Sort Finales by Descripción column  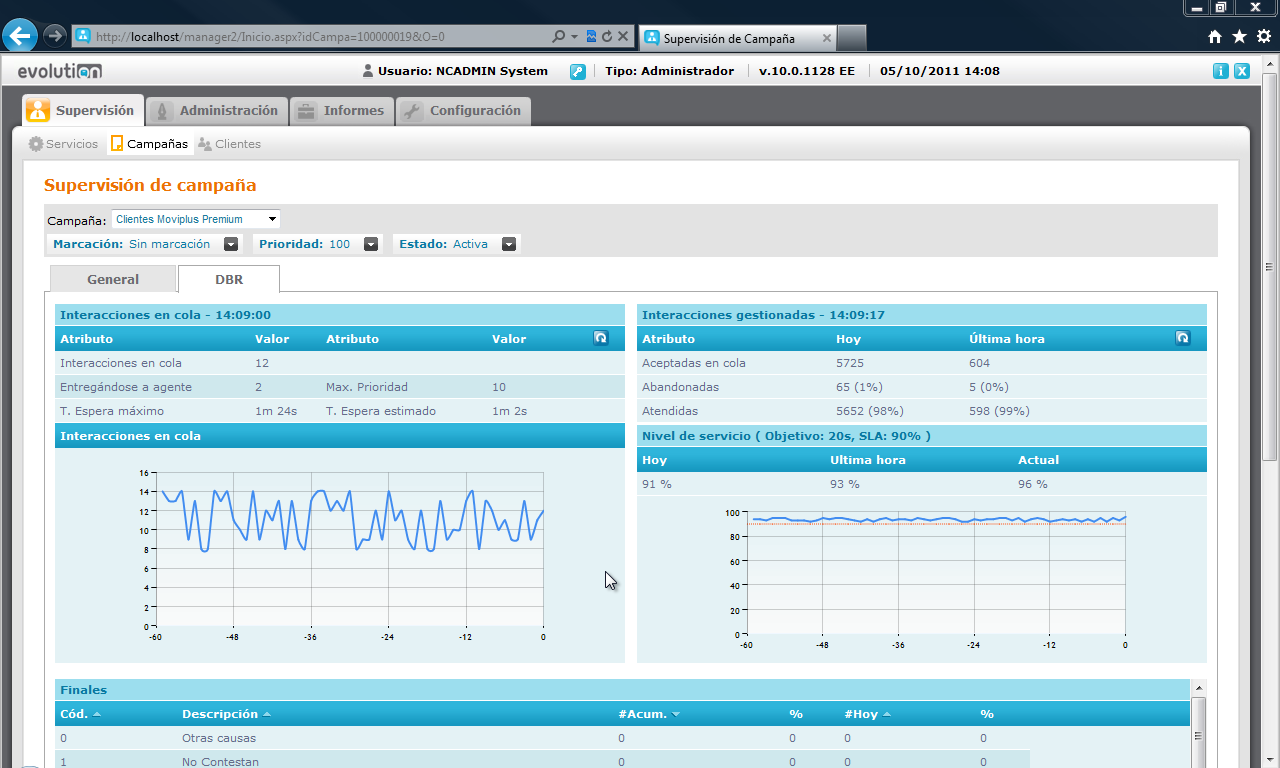[226, 714]
